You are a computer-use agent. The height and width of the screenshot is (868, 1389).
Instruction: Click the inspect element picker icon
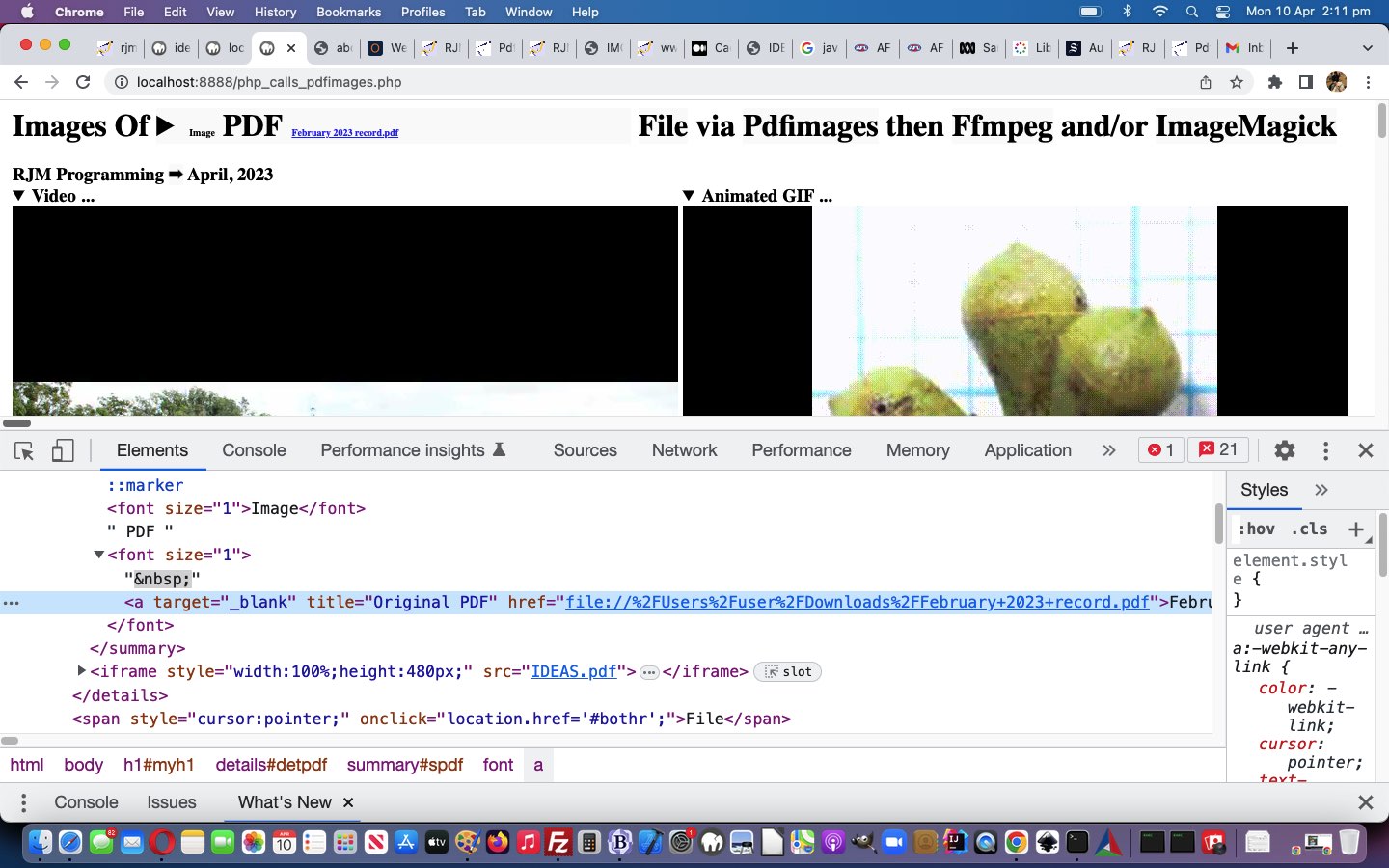[x=24, y=450]
